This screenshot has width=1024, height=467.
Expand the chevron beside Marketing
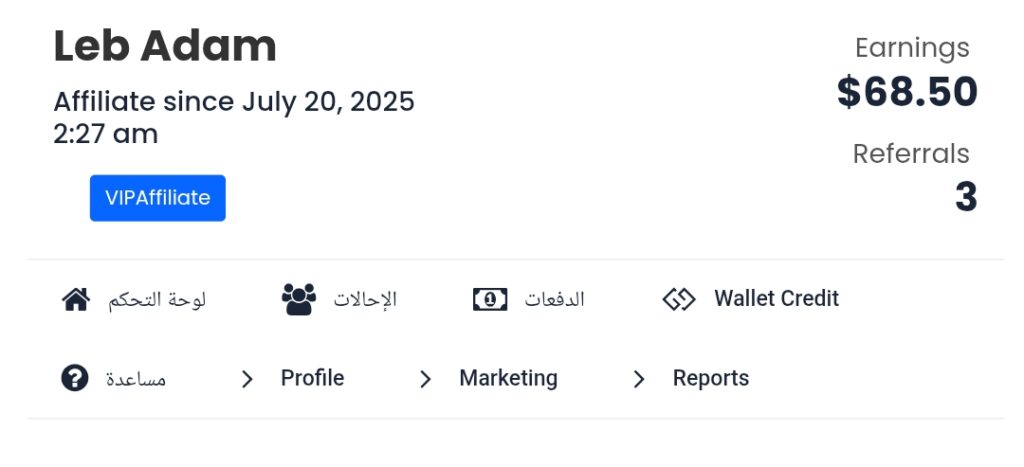tap(425, 379)
